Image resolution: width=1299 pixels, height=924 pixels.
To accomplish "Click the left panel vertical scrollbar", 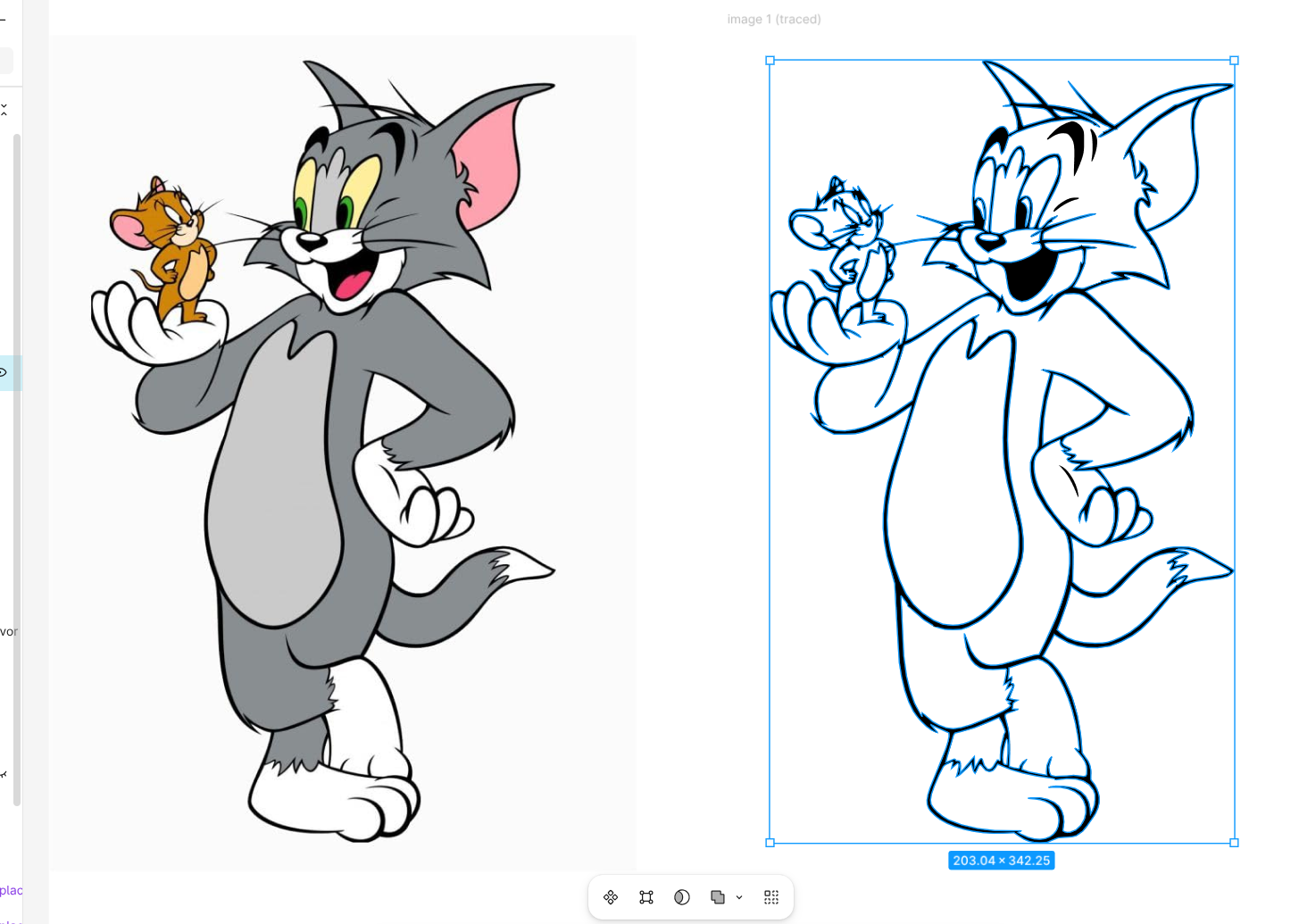I will [x=17, y=470].
